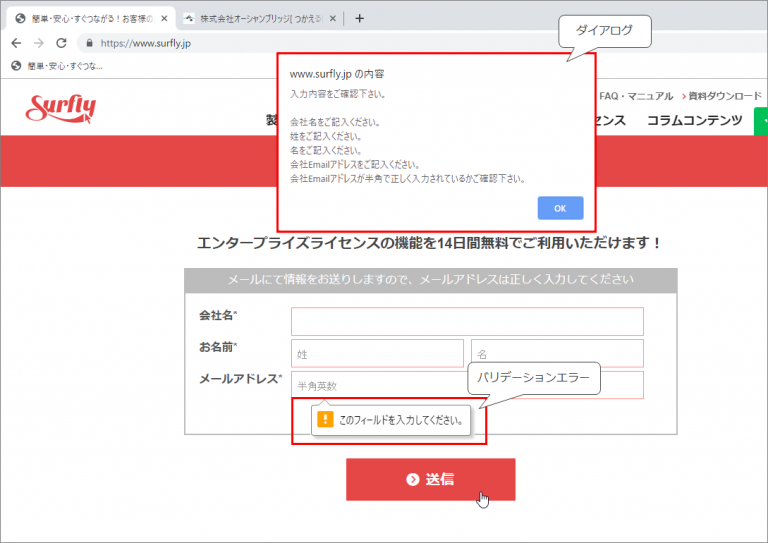Viewport: 768px width, 543px height.
Task: Click the 会社名 input field
Action: click(x=467, y=321)
